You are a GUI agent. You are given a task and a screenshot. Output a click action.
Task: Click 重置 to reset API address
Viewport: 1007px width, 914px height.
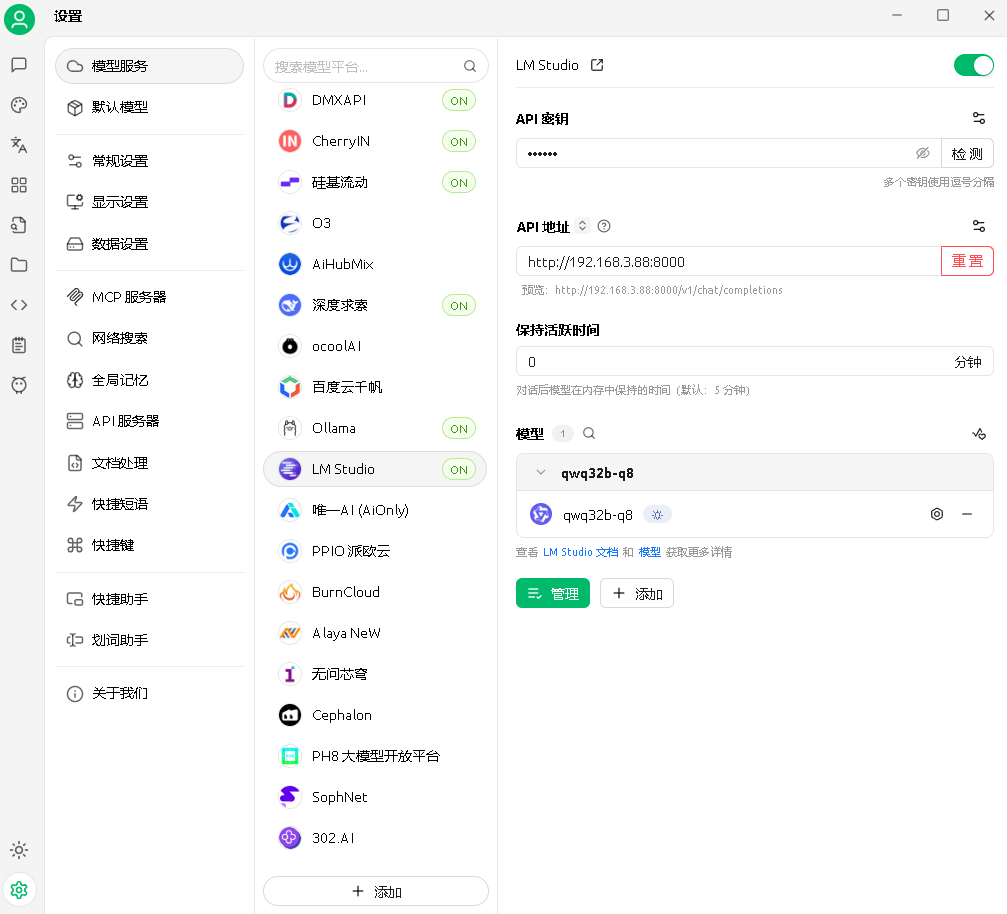click(x=967, y=261)
